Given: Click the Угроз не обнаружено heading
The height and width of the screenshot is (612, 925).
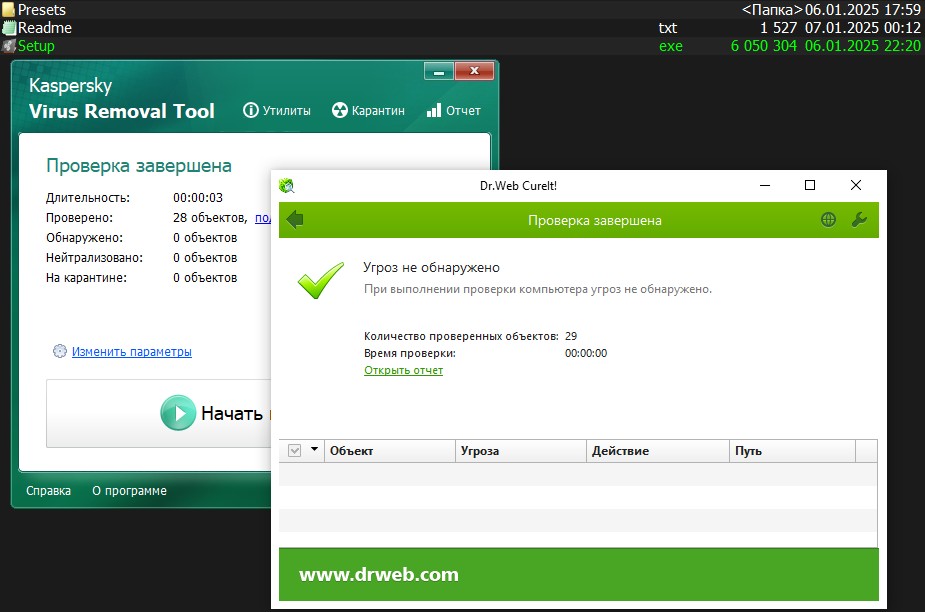Looking at the screenshot, I should coord(431,267).
